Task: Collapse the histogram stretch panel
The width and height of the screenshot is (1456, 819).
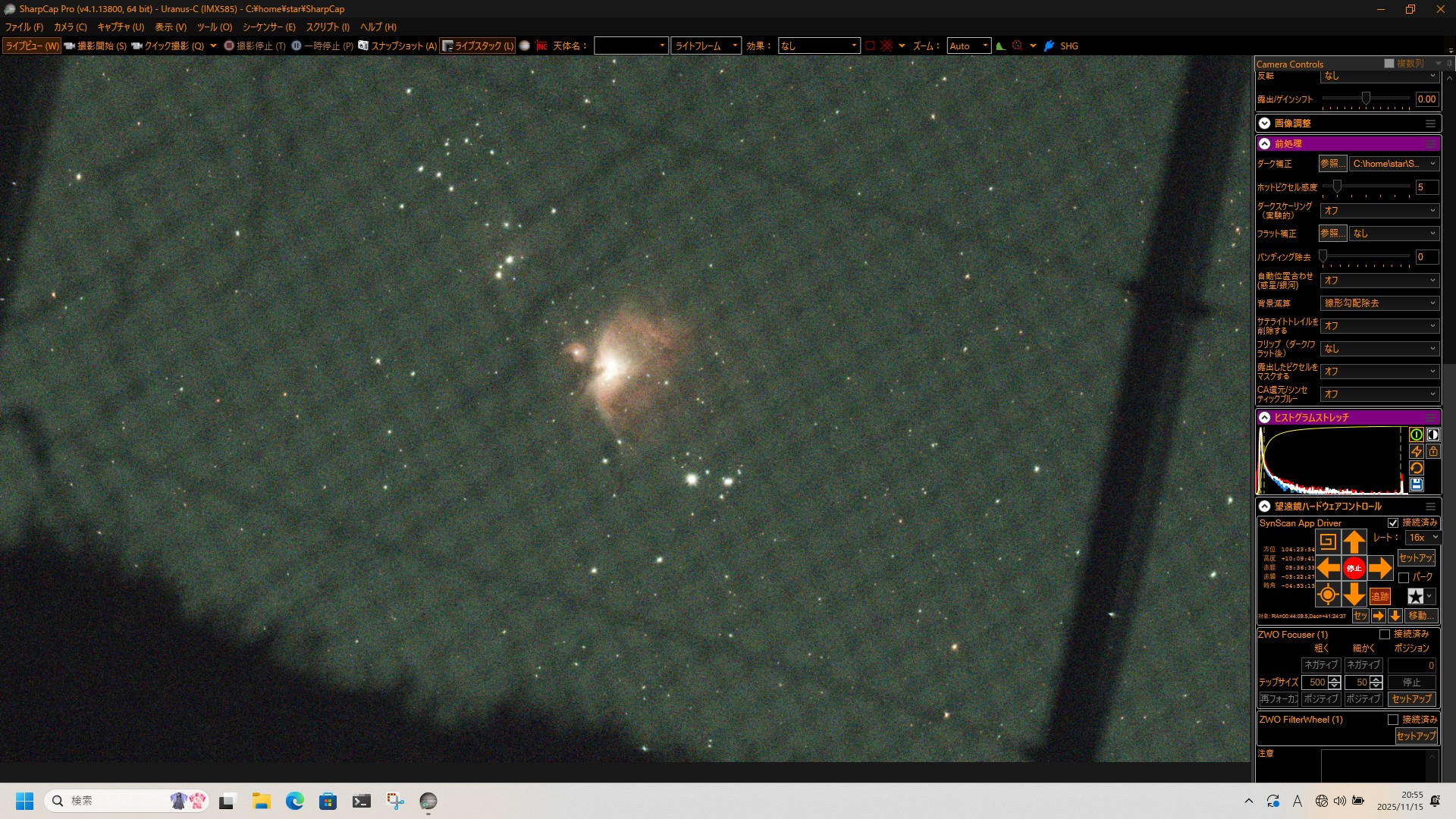Action: [1264, 418]
